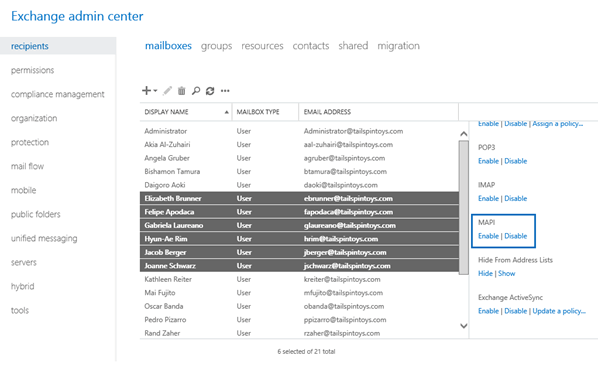Click Hide under Hide From Address Lists
598x369 pixels.
485,273
